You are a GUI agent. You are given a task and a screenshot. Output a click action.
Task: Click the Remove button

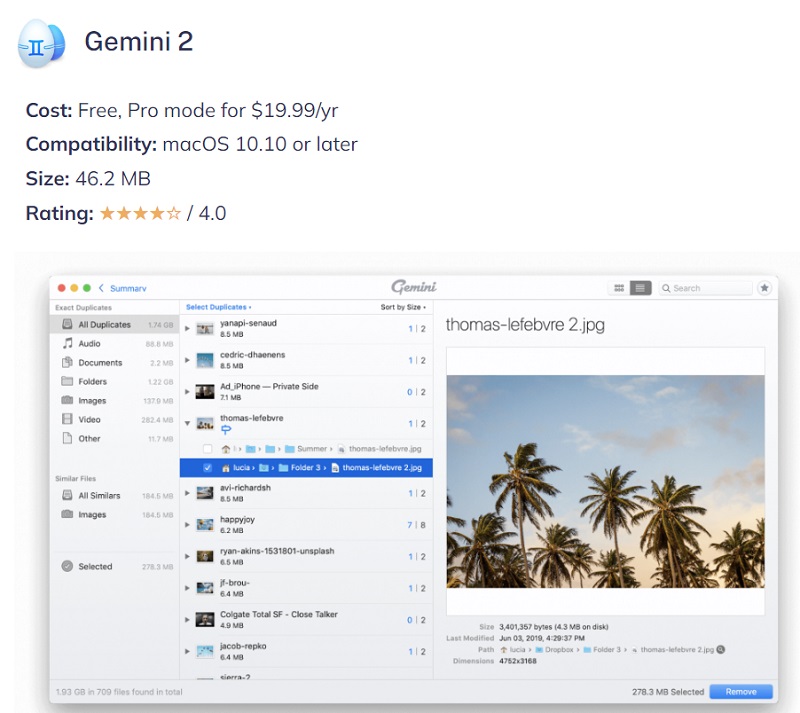point(740,691)
